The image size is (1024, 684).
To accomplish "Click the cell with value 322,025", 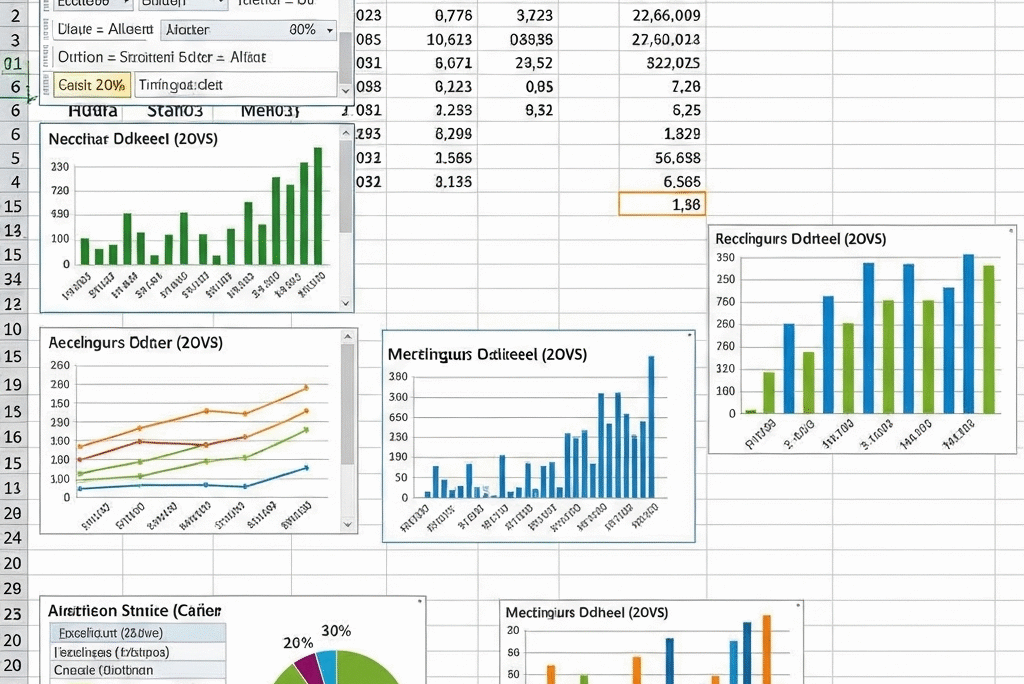I will (x=662, y=63).
